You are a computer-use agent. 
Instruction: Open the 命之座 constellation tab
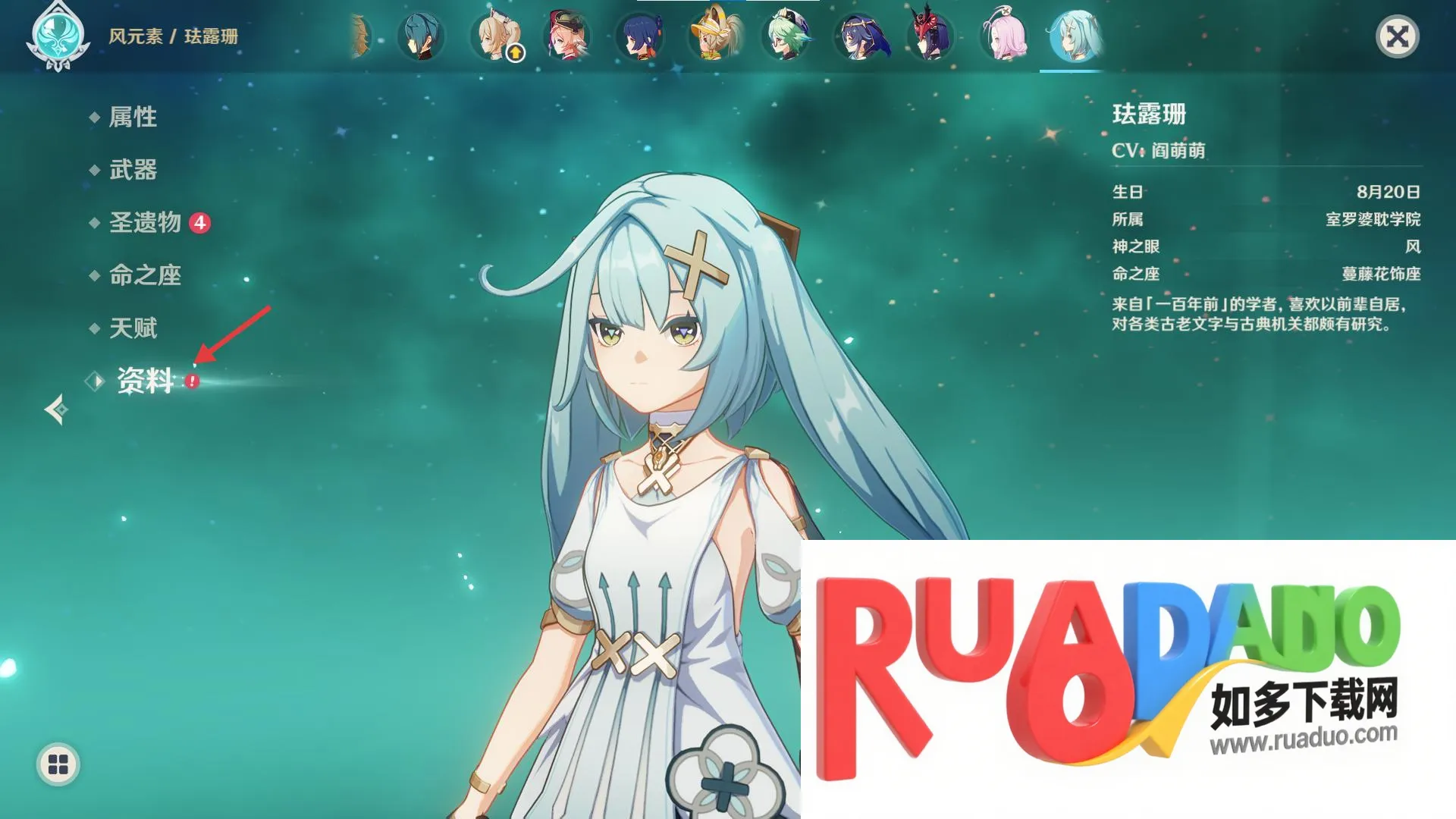[145, 275]
